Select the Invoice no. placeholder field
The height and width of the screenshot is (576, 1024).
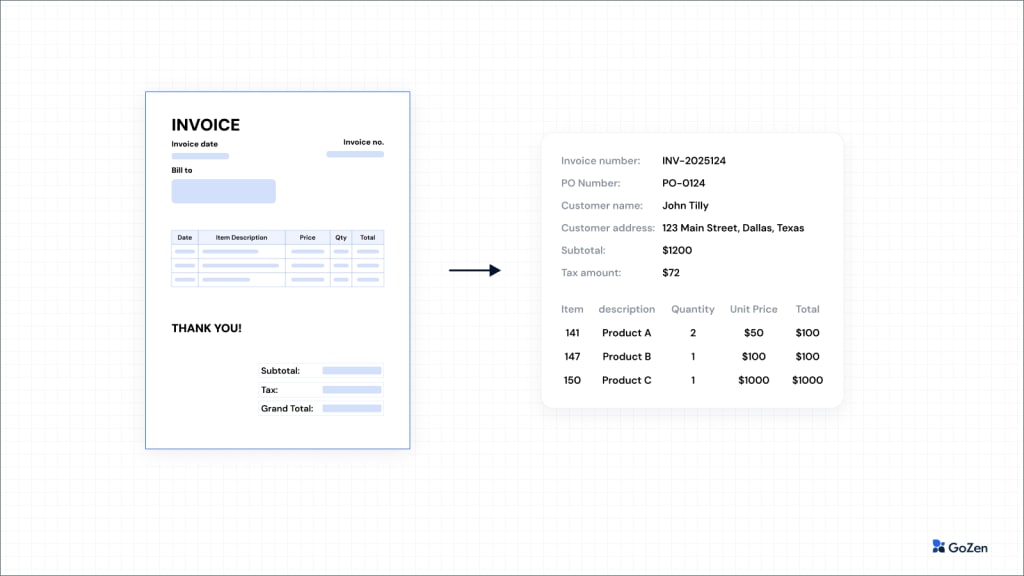coord(355,154)
